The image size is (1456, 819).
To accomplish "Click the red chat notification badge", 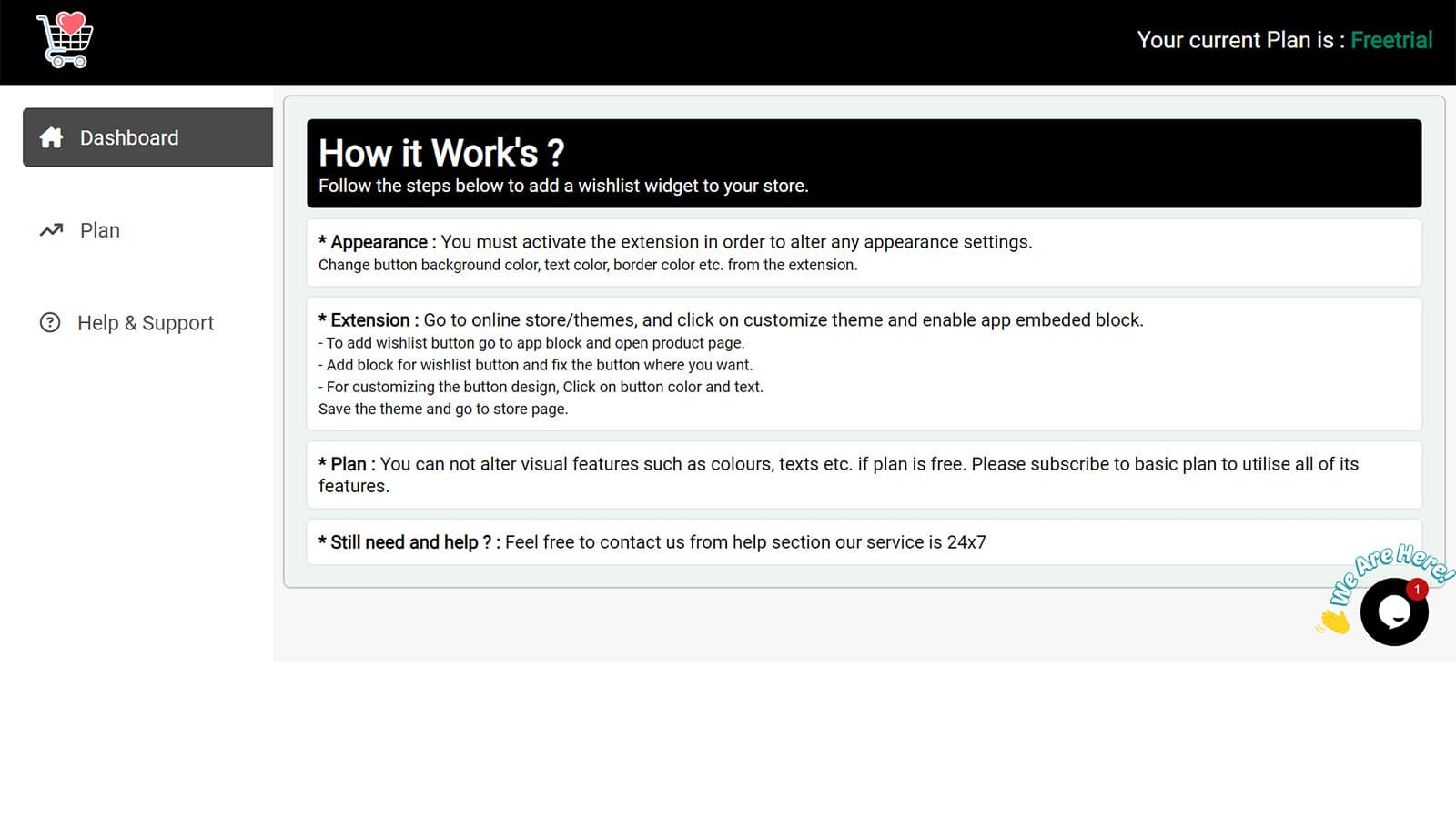I will [x=1417, y=590].
